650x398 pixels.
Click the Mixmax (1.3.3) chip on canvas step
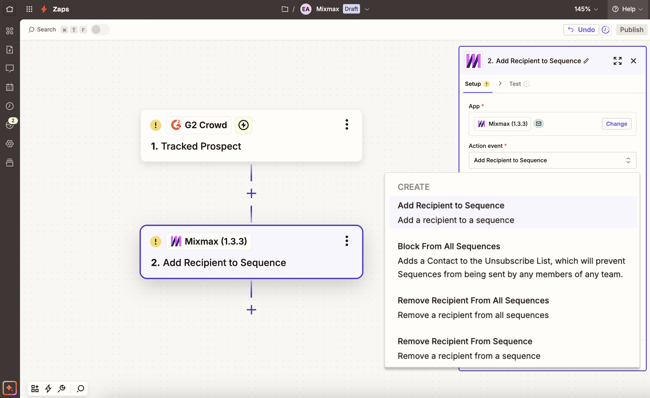coord(209,241)
